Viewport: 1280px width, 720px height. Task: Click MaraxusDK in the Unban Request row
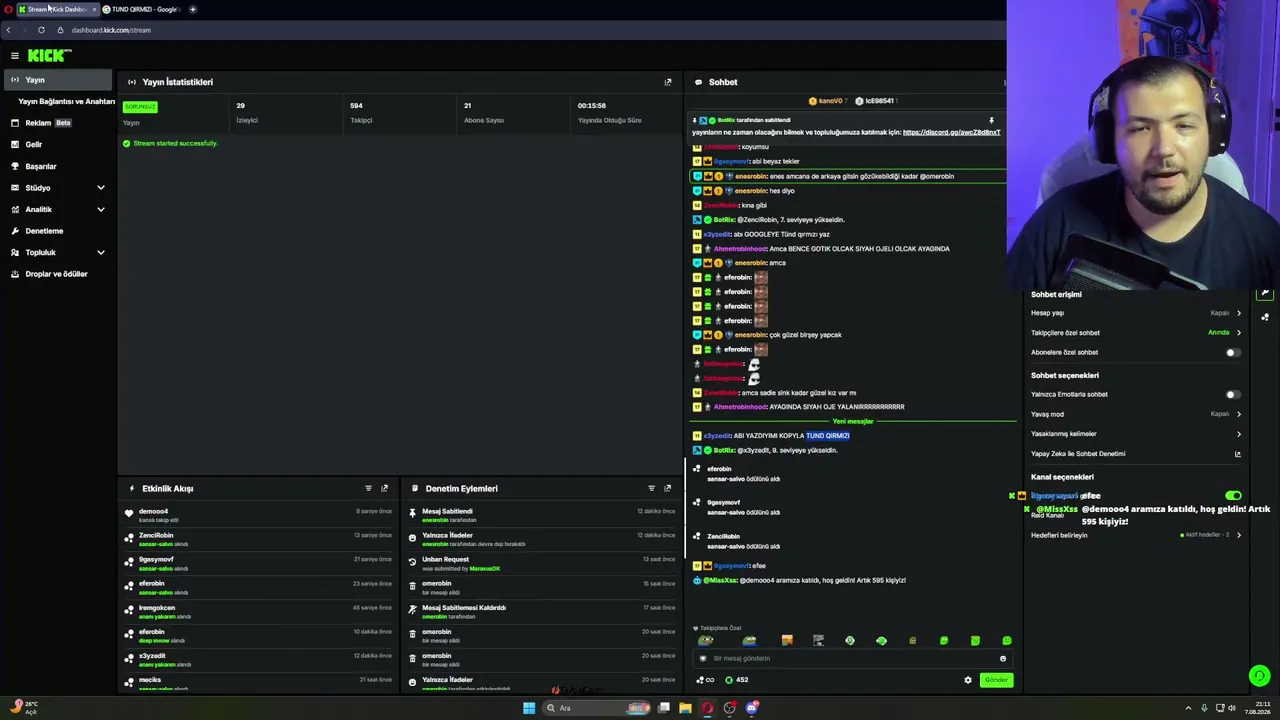tap(484, 568)
